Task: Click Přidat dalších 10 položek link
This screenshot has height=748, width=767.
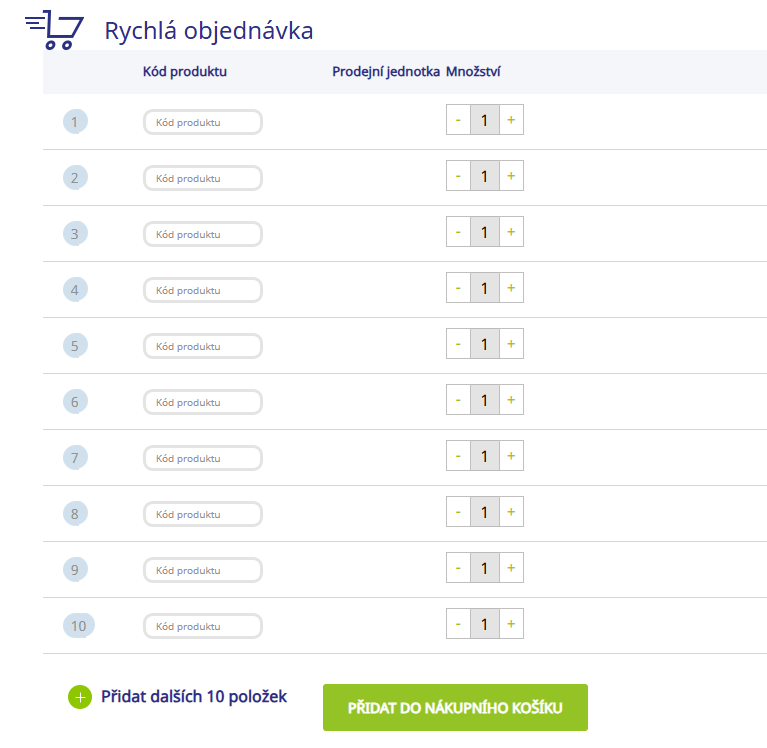Action: 194,697
